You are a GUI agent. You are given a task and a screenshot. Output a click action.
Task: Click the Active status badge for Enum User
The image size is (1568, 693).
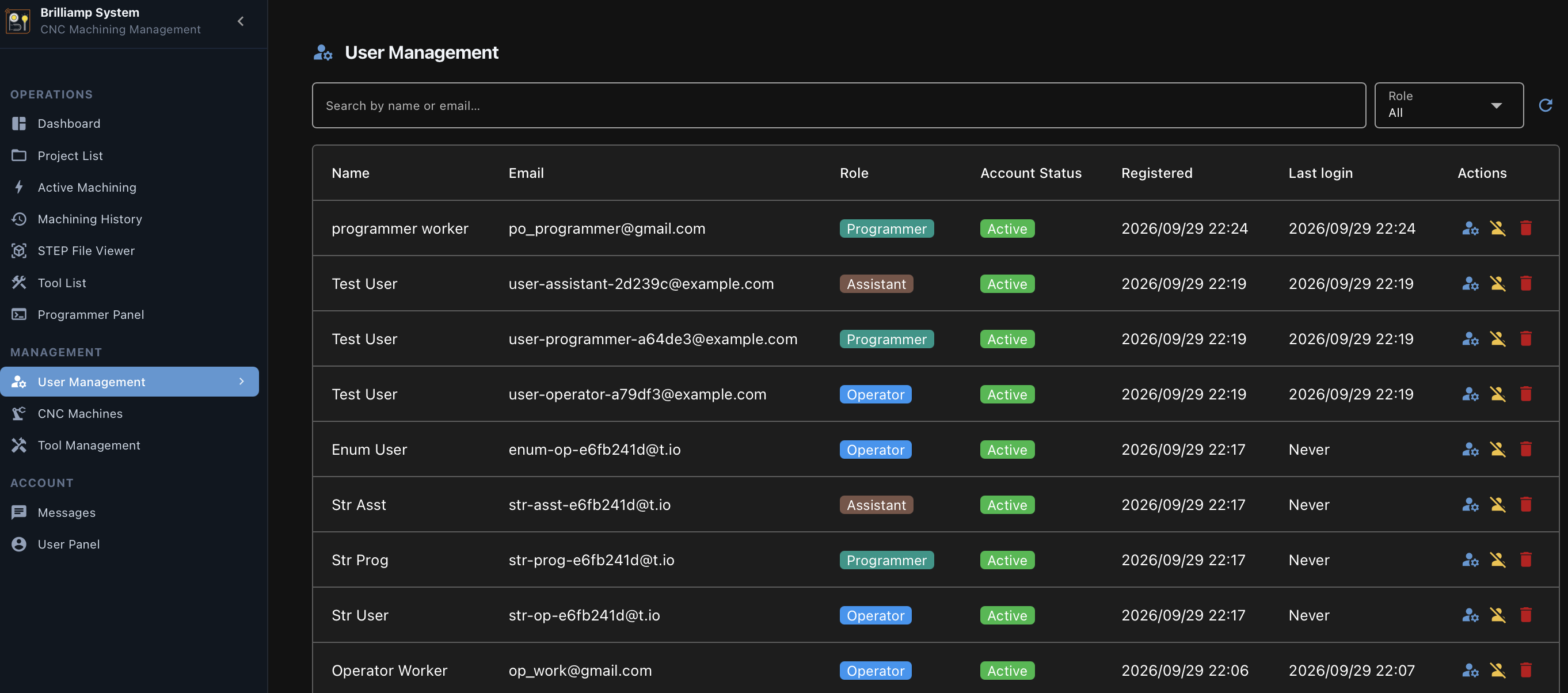[1007, 450]
